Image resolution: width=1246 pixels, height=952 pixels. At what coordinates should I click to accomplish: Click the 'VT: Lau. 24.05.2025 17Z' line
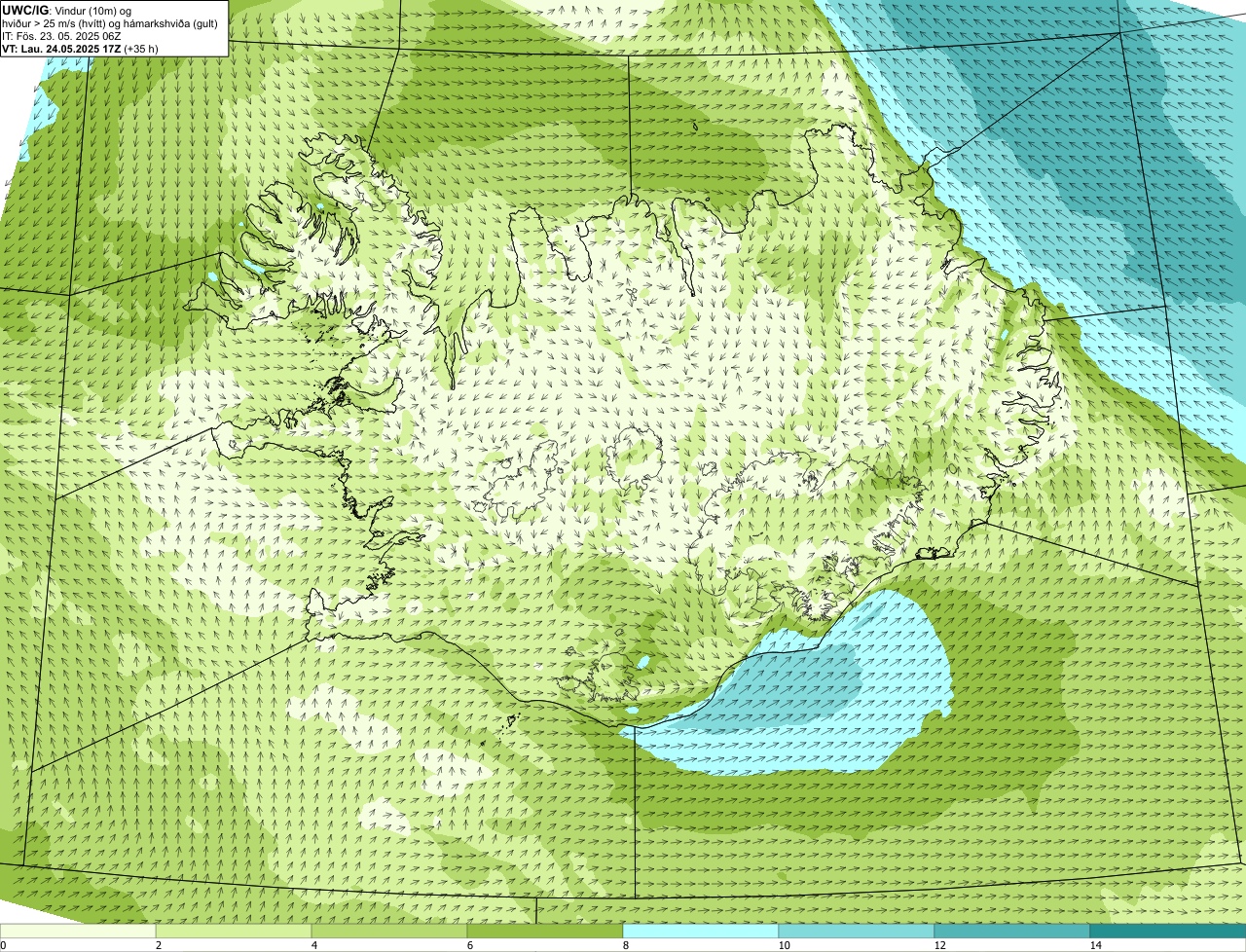pos(81,48)
